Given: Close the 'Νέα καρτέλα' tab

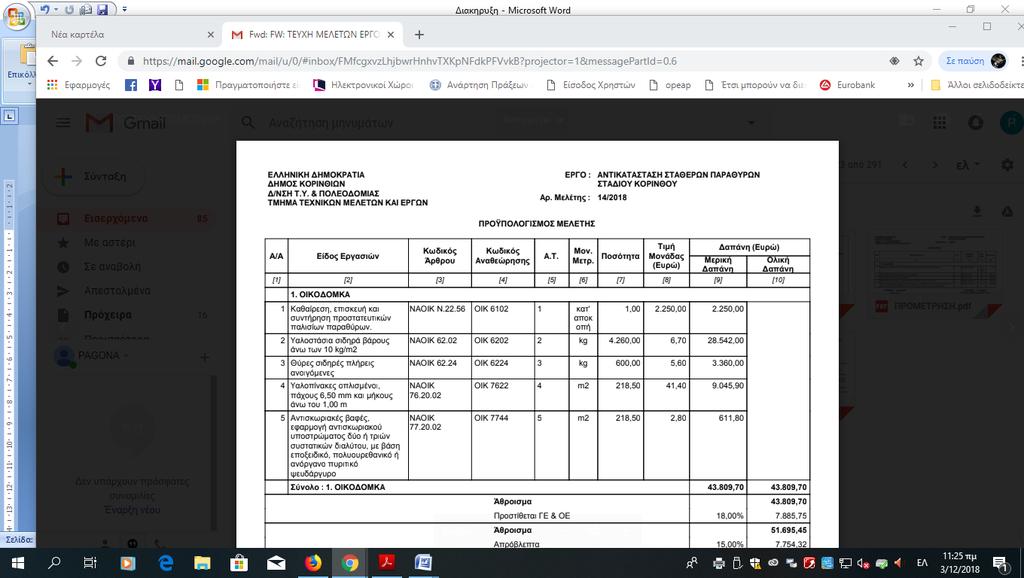Looking at the screenshot, I should [x=210, y=35].
